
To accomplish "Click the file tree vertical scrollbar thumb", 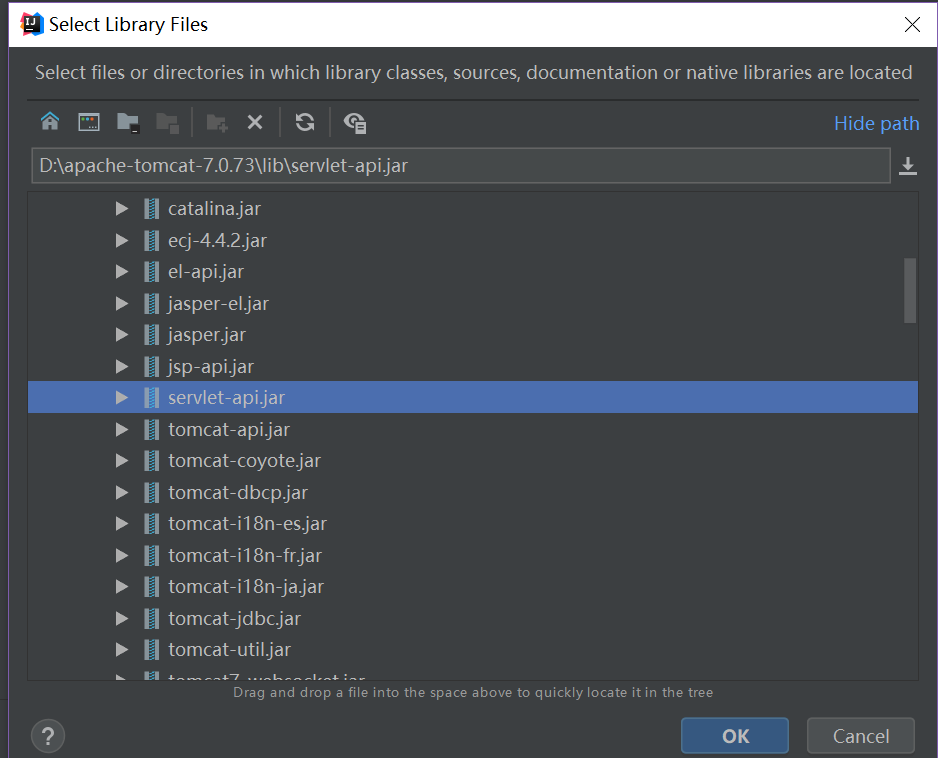I will (x=910, y=291).
